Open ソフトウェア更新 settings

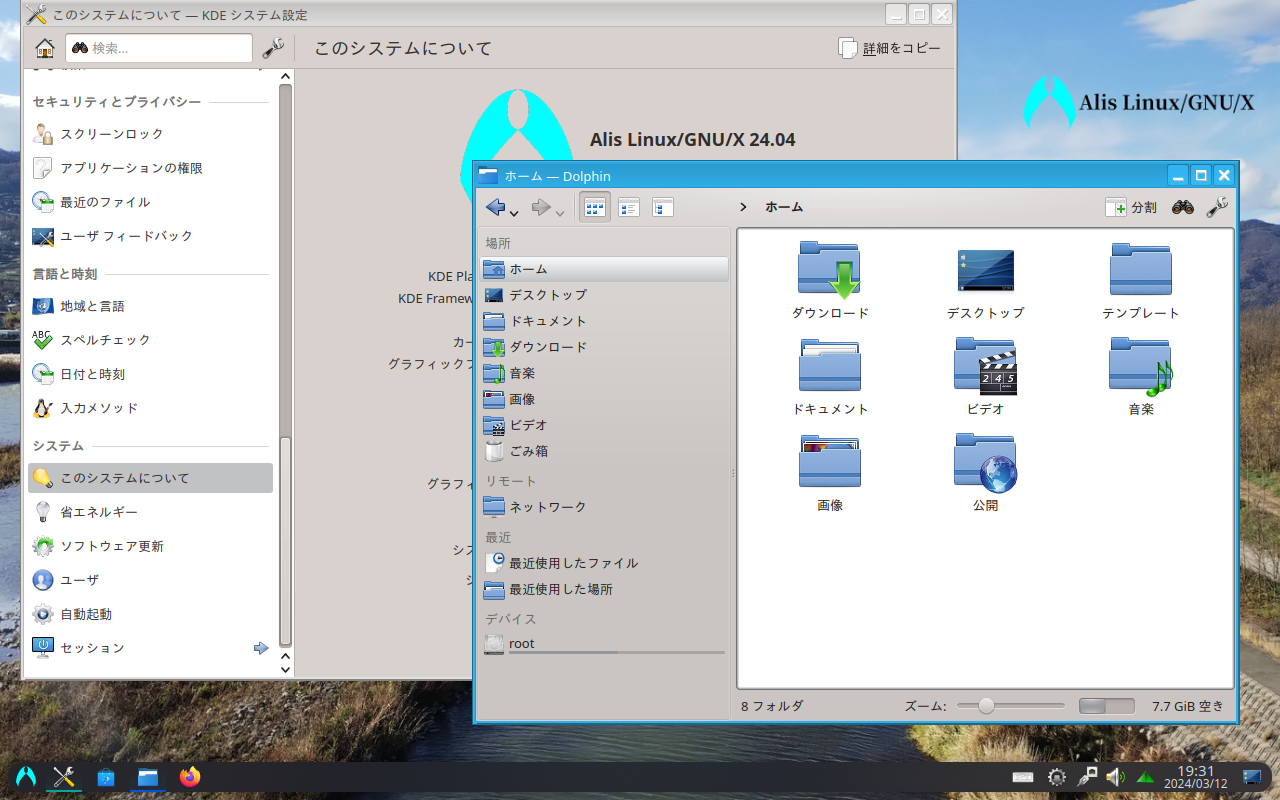pyautogui.click(x=150, y=546)
